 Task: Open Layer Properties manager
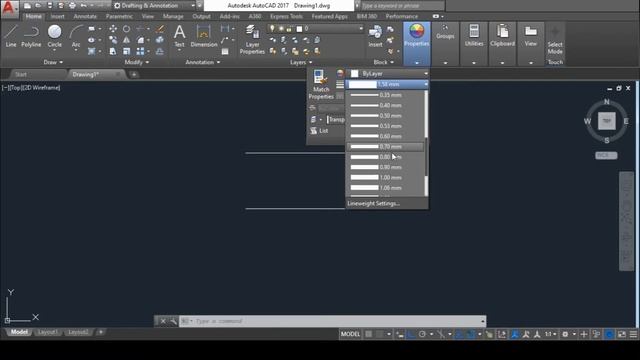click(252, 39)
